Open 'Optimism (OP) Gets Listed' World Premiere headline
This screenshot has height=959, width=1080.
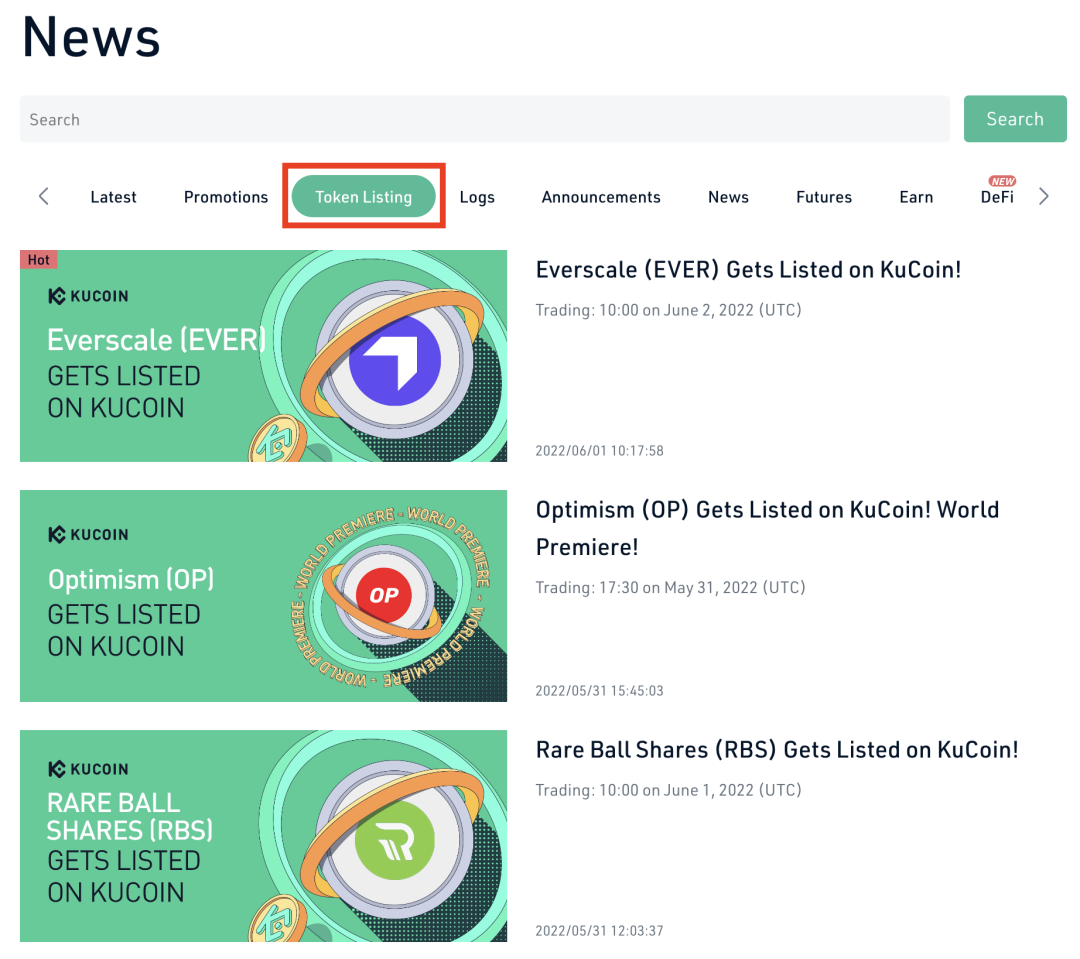(x=767, y=528)
